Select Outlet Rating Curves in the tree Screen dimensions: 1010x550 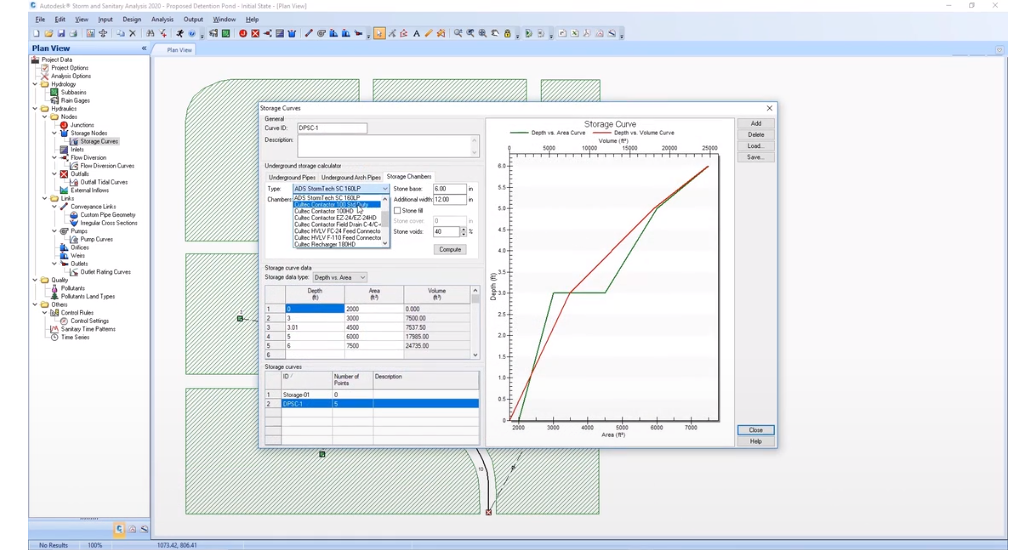tap(106, 272)
